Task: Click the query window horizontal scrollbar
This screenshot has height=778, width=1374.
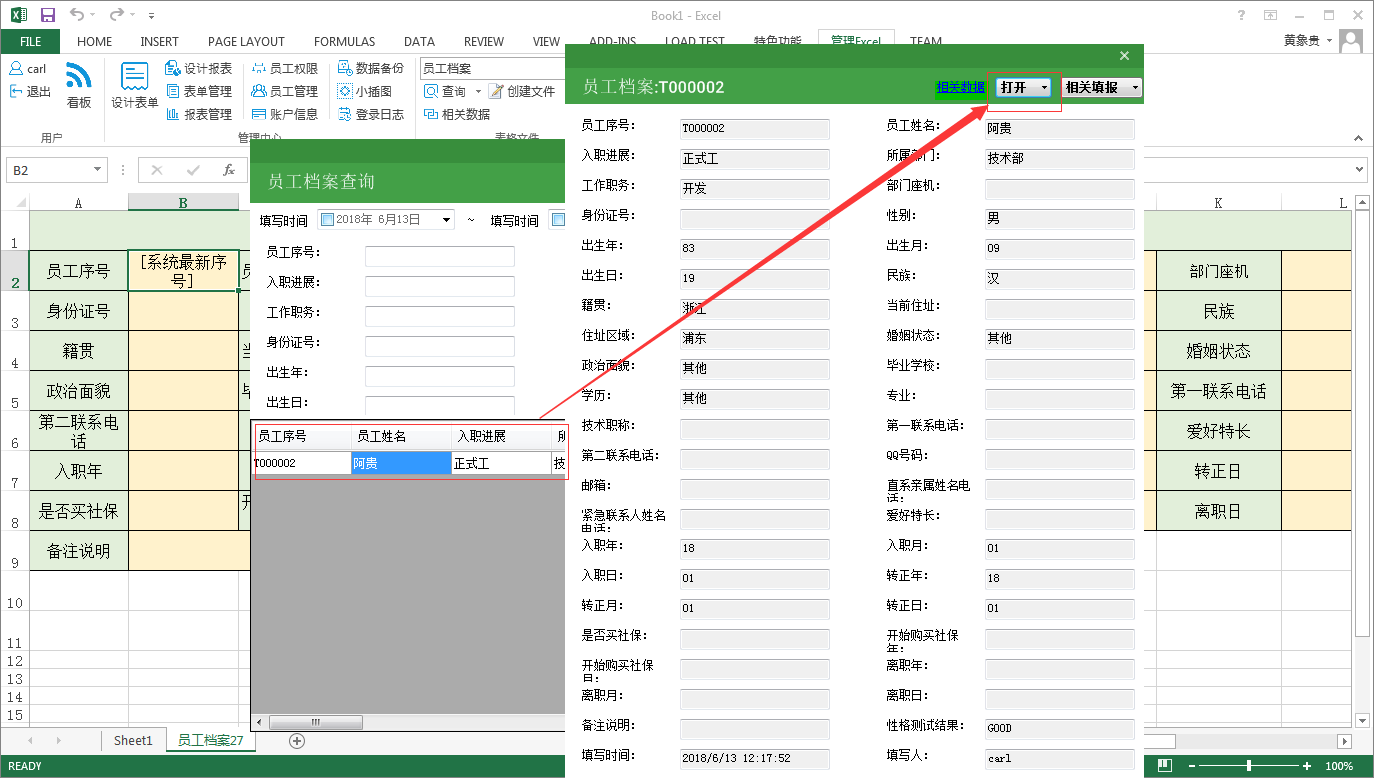Action: click(314, 723)
